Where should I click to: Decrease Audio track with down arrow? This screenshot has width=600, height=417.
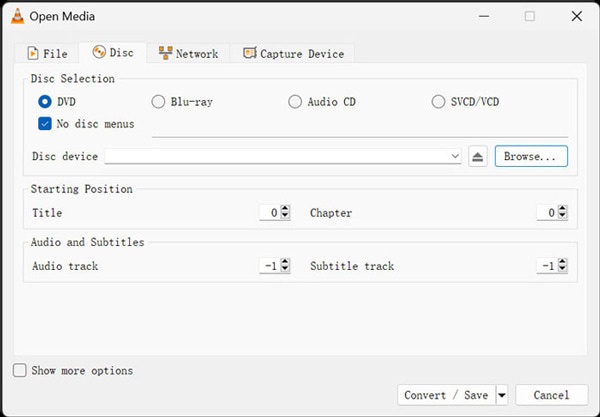point(285,269)
